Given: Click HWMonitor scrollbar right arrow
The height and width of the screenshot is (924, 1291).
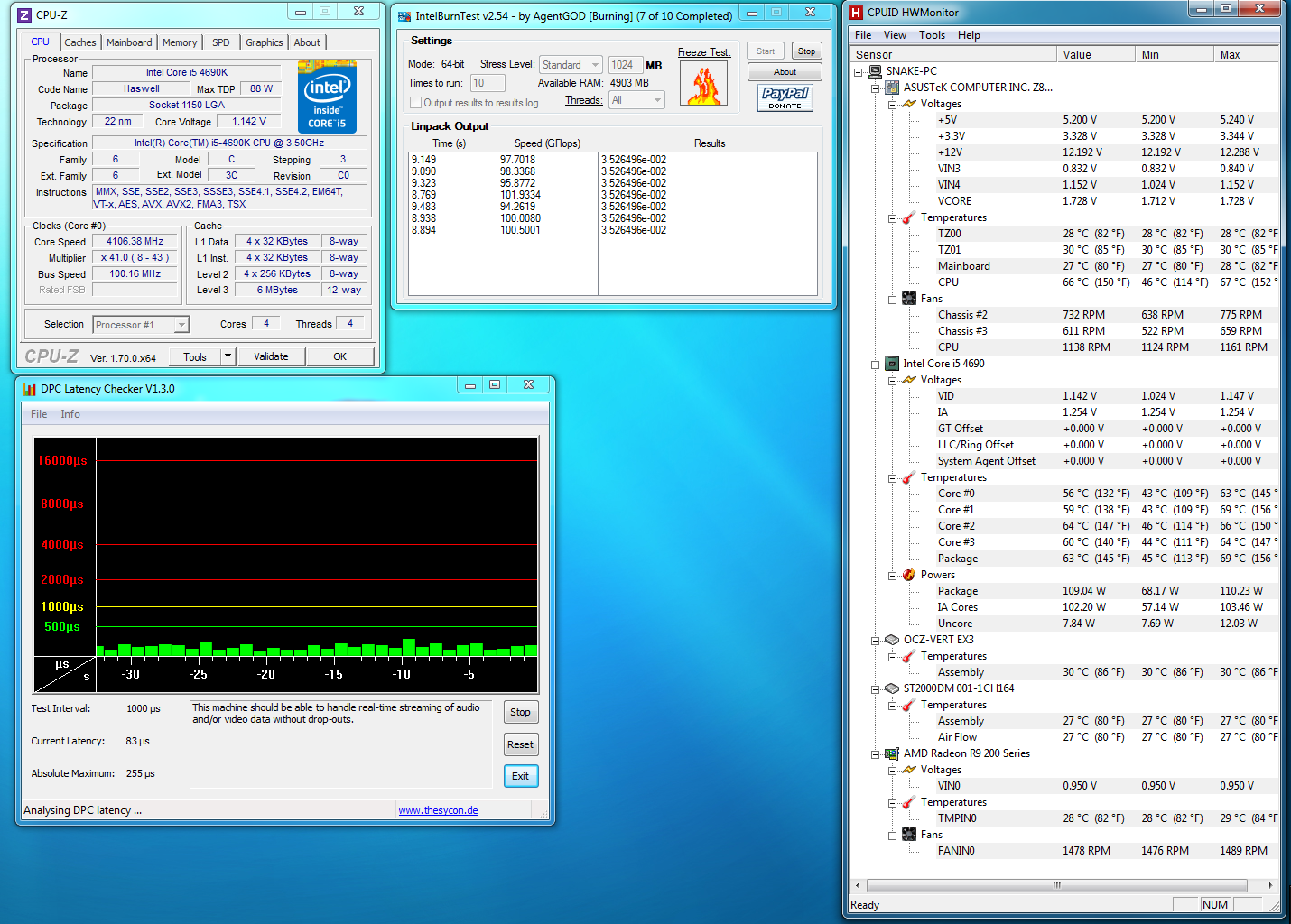Looking at the screenshot, I should pyautogui.click(x=1270, y=885).
